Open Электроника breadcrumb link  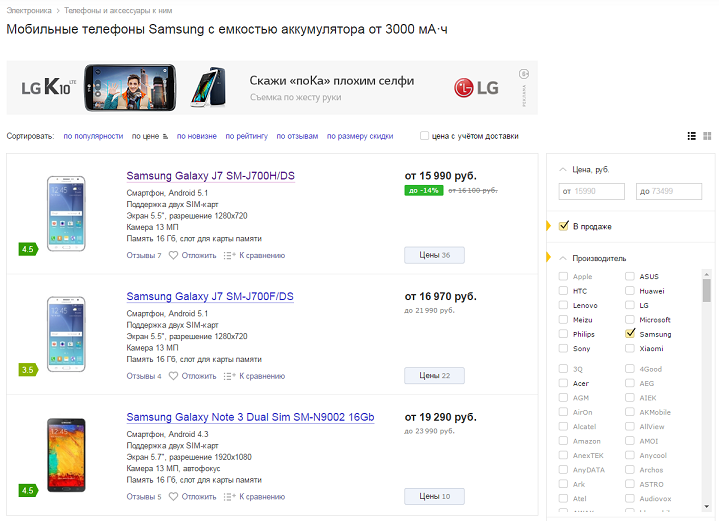point(29,10)
